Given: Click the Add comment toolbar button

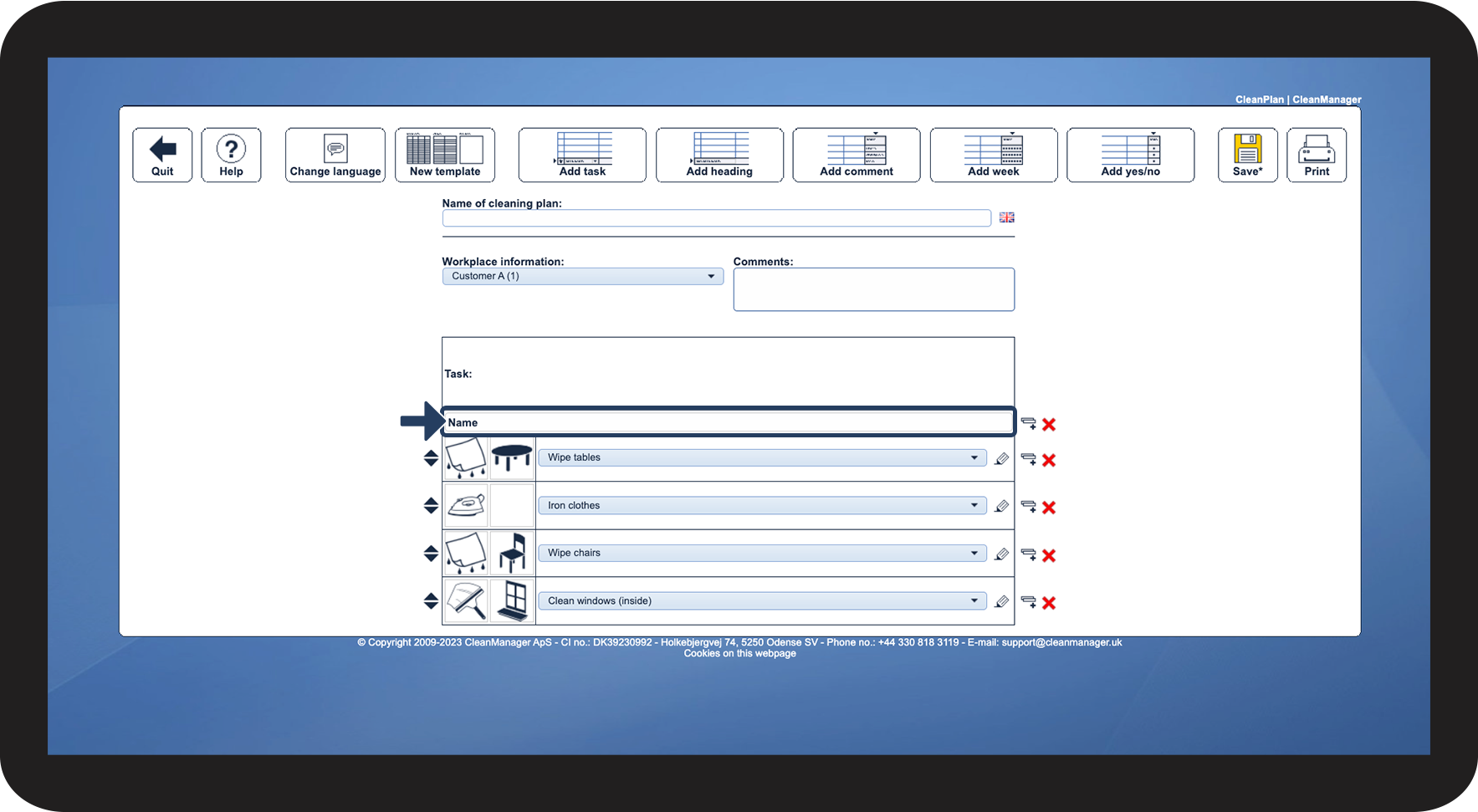Looking at the screenshot, I should coord(857,155).
